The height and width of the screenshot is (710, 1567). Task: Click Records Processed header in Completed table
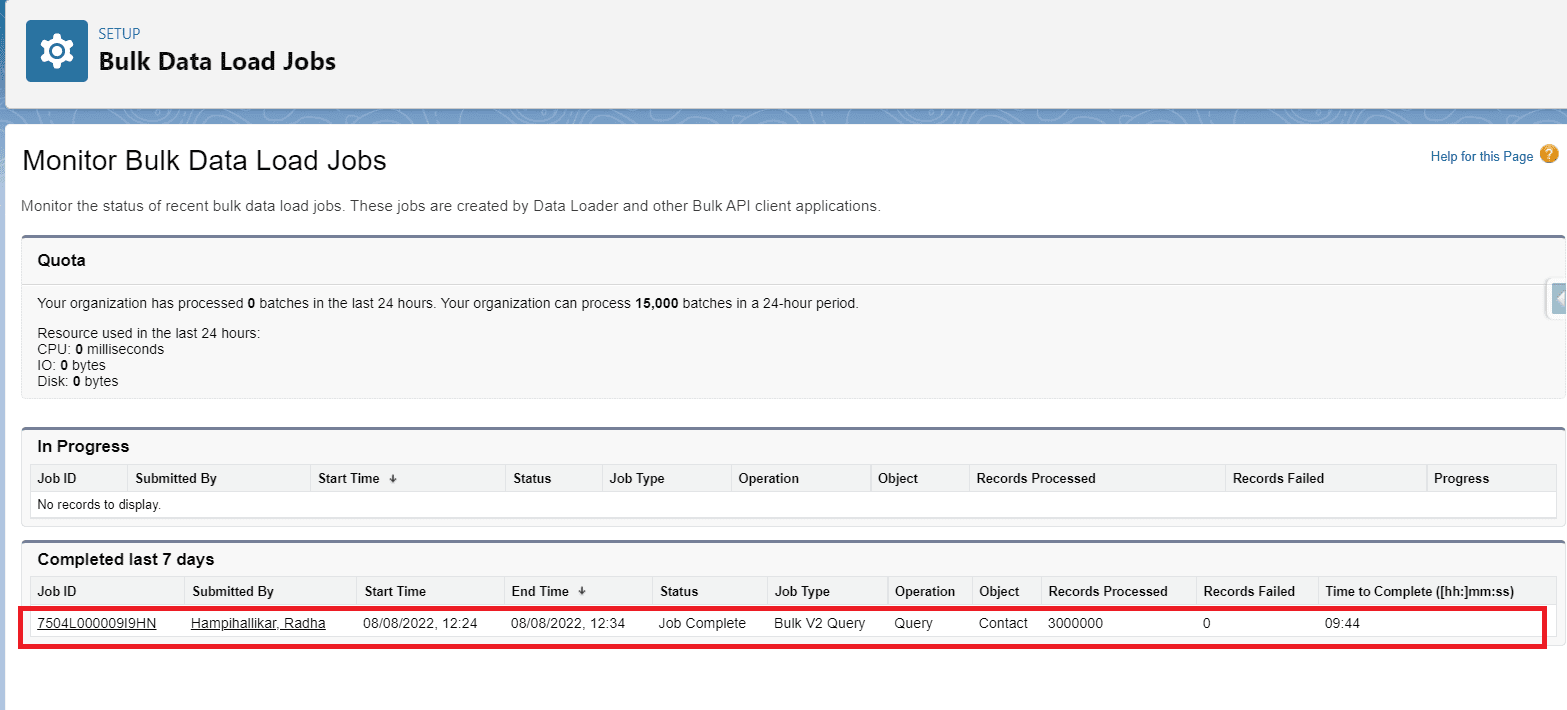[1107, 591]
